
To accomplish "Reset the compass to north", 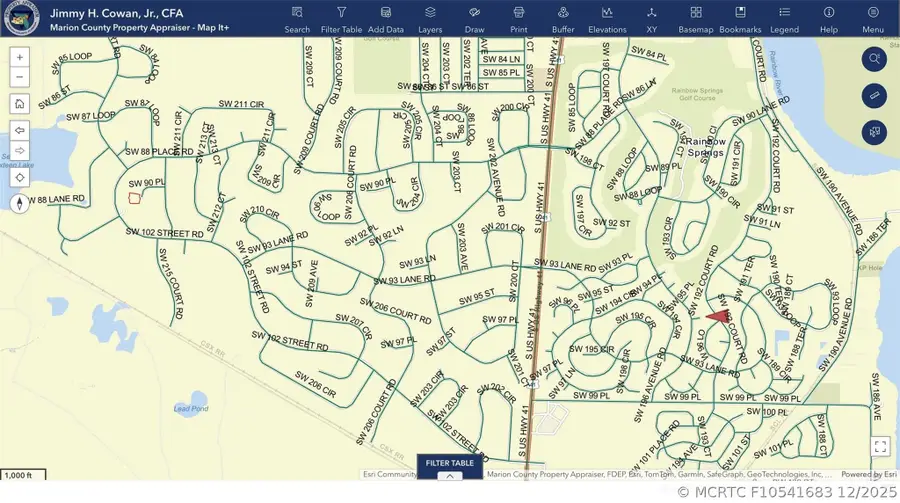I will point(20,203).
